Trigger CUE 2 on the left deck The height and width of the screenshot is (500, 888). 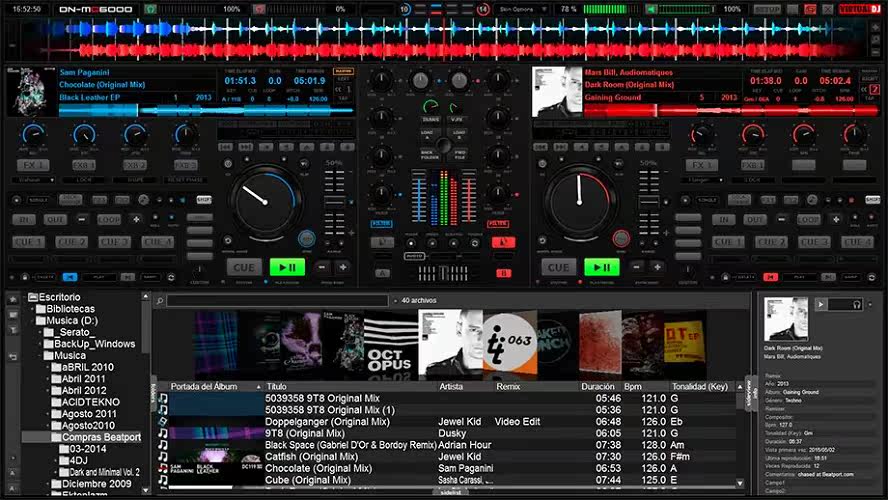(71, 242)
